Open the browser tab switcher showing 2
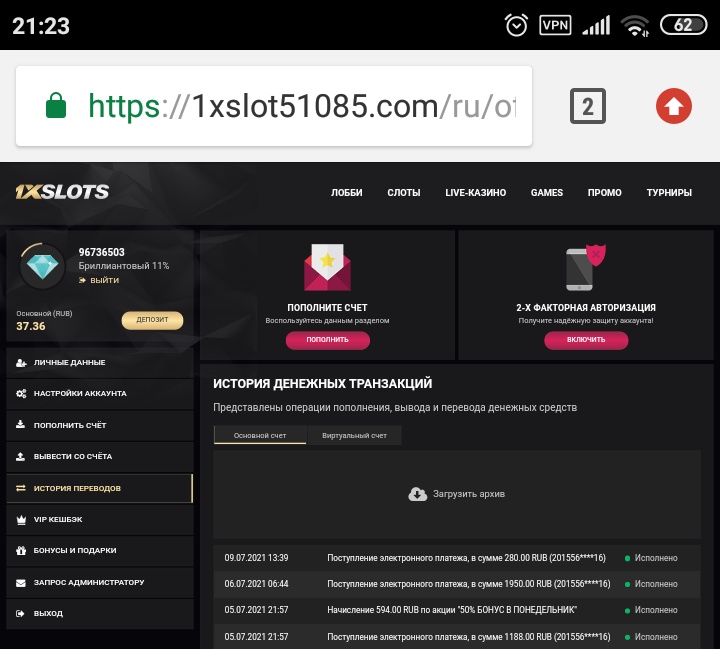This screenshot has width=720, height=649. (588, 106)
